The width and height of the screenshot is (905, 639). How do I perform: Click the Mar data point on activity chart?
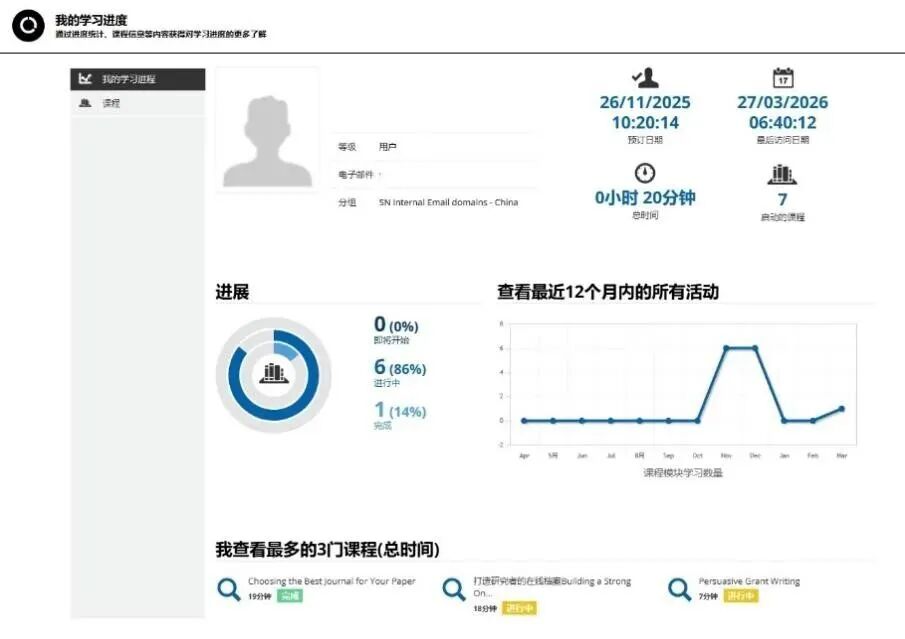[x=842, y=409]
